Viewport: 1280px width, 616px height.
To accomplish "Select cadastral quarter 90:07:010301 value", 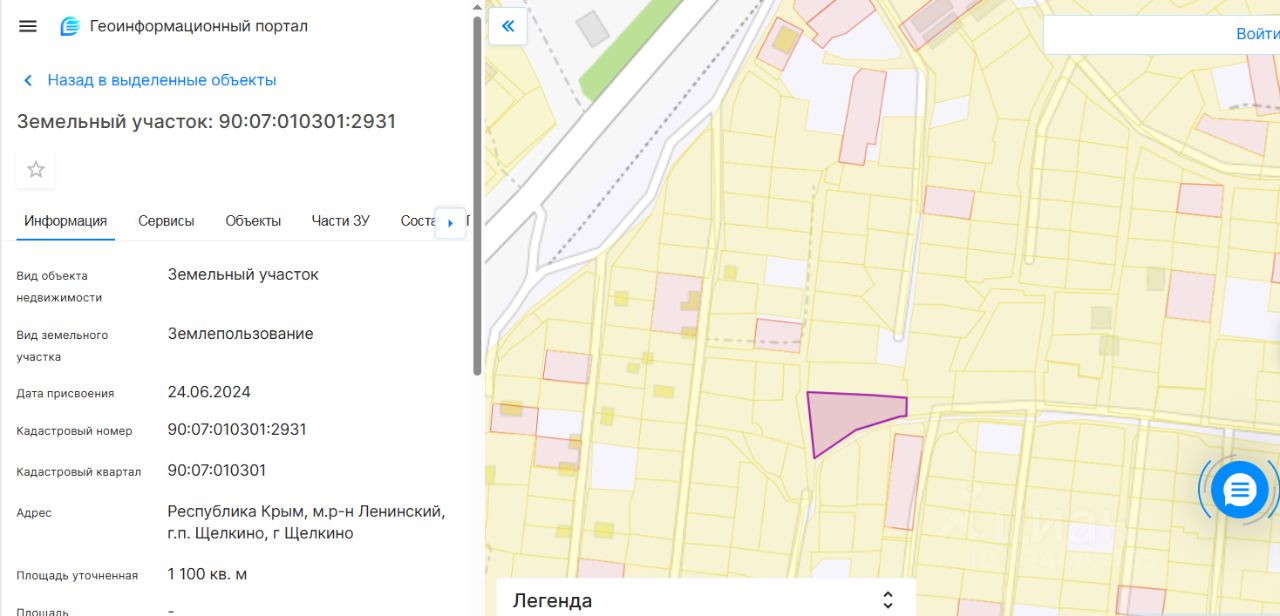I will click(x=217, y=470).
